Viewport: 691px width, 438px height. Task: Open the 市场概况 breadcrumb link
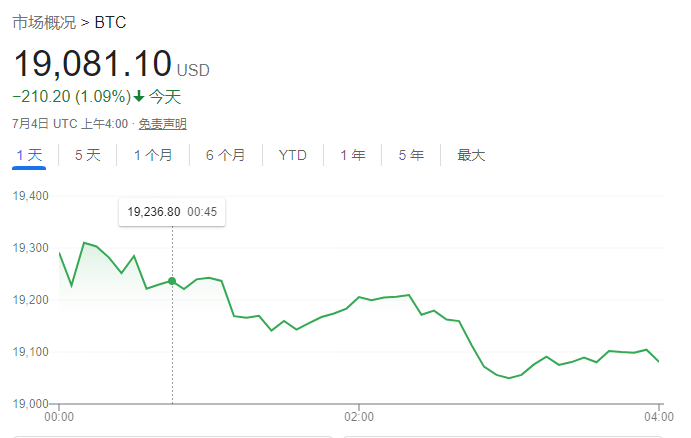[43, 22]
